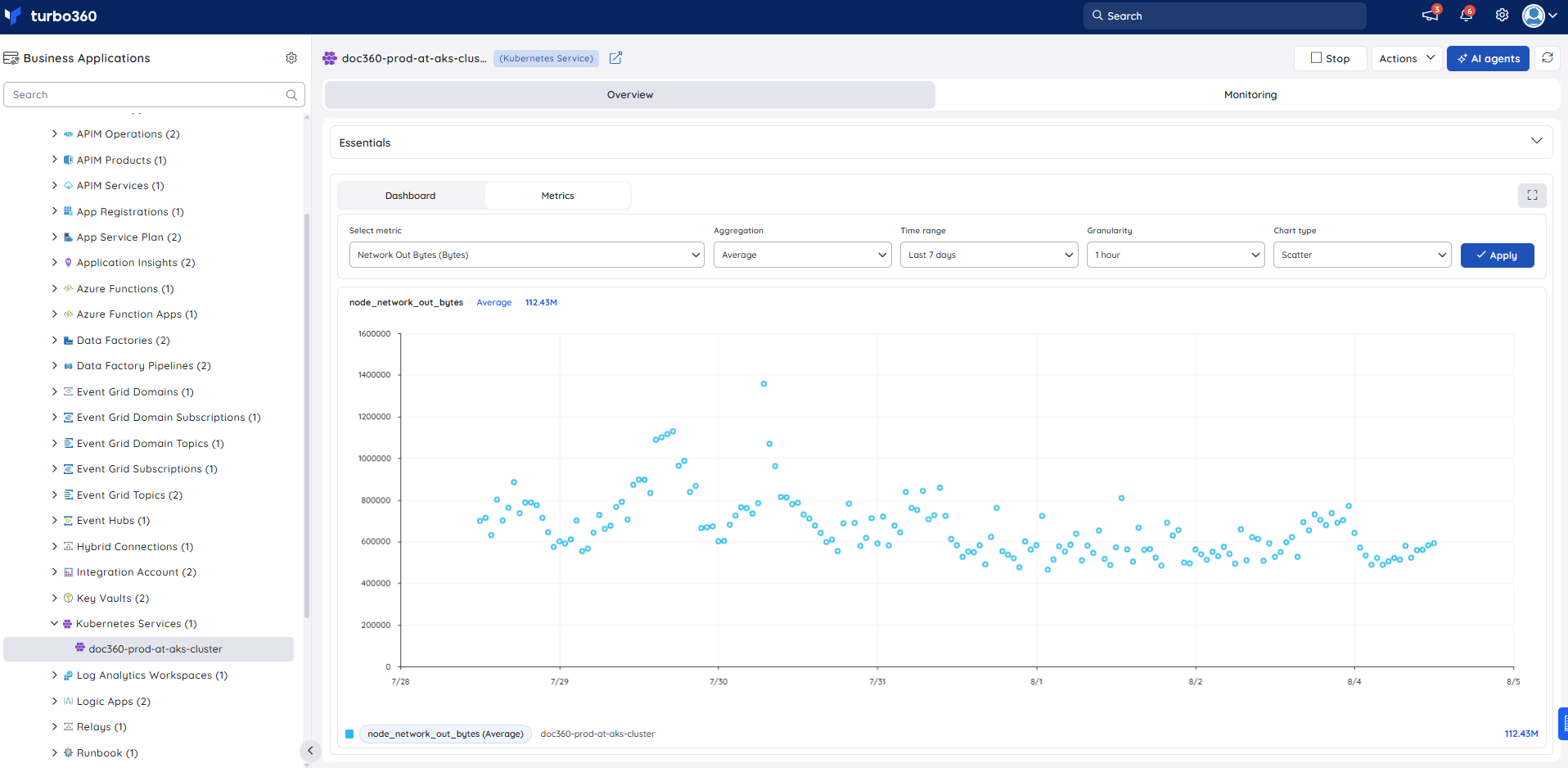
Task: Open the global settings gear
Action: [x=1502, y=16]
